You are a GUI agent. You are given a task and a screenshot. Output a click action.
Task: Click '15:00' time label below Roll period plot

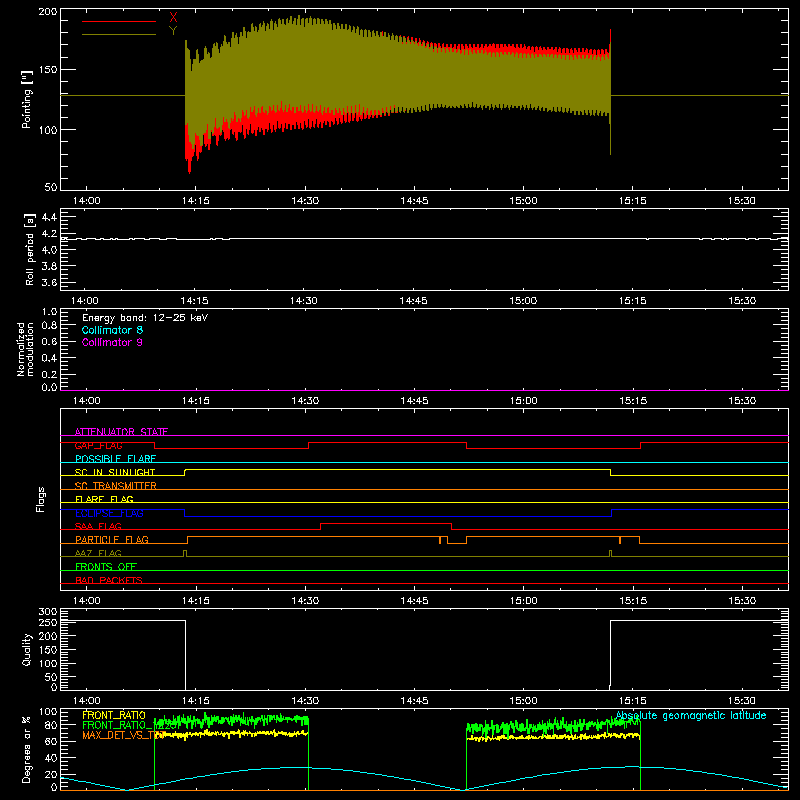[x=523, y=301]
